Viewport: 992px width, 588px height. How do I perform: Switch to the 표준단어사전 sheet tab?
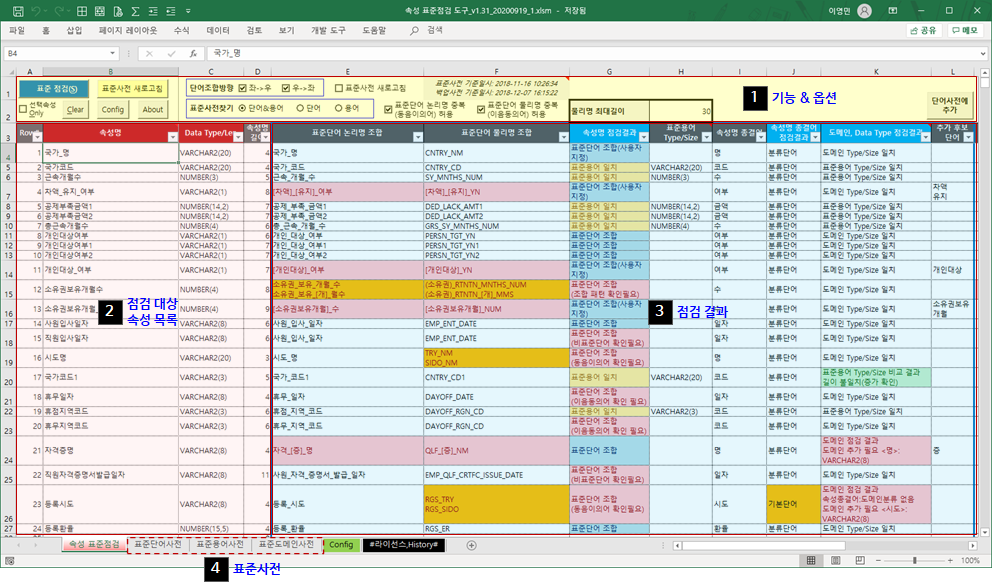pyautogui.click(x=158, y=544)
